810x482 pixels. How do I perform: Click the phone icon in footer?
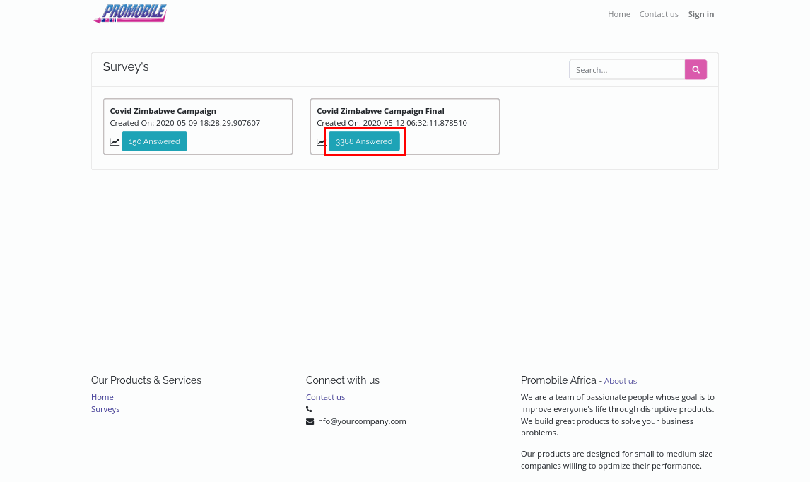point(310,409)
